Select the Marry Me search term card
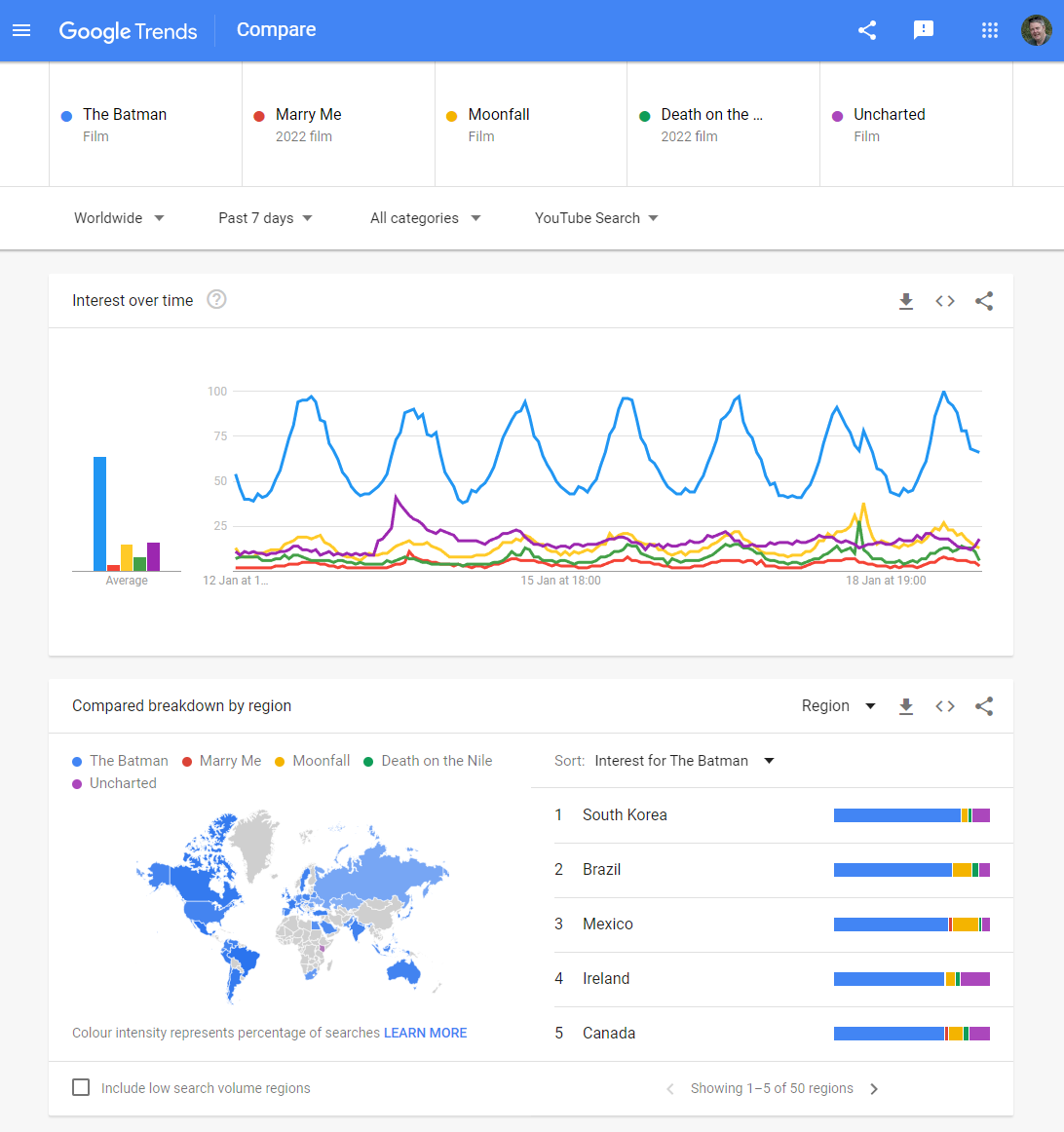1064x1132 pixels. [338, 124]
